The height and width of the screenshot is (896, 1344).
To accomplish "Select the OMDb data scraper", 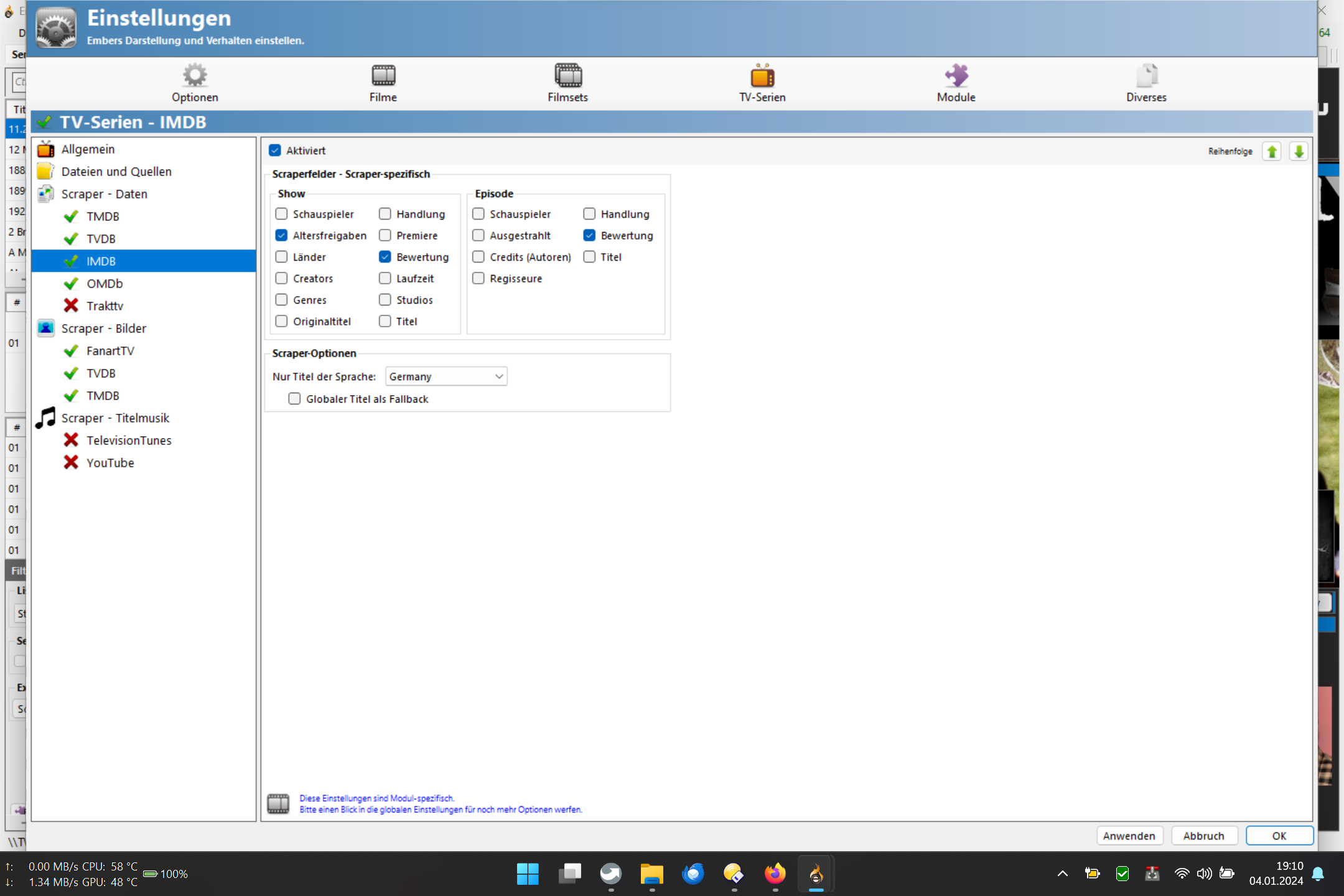I will (105, 284).
